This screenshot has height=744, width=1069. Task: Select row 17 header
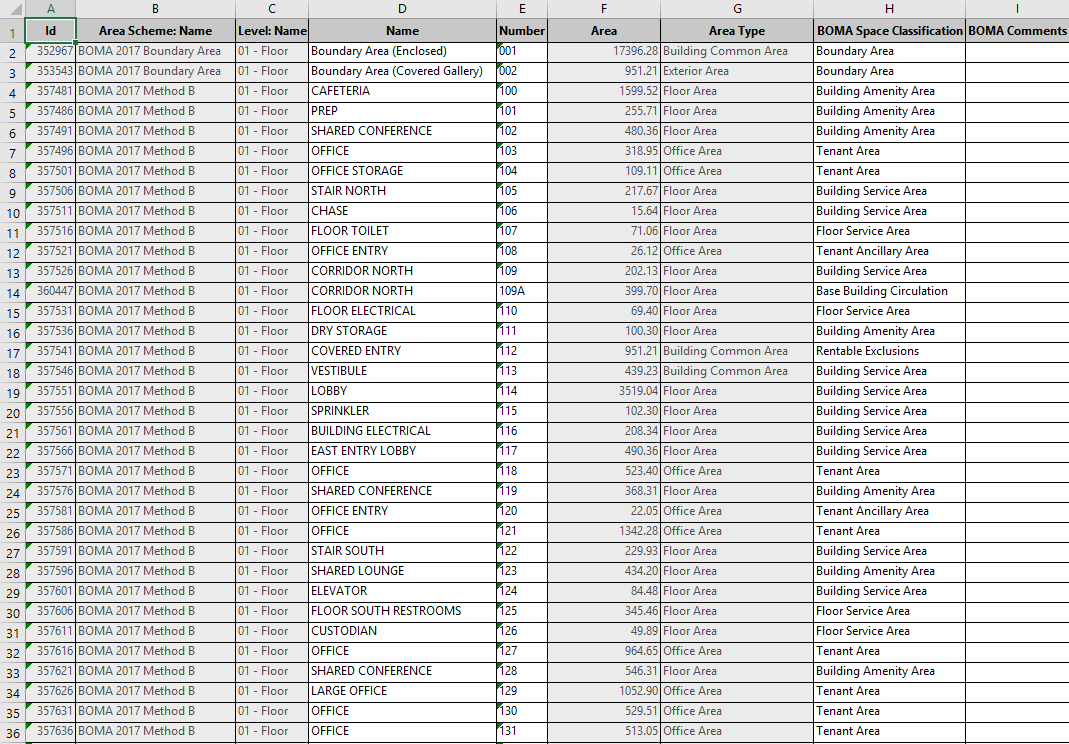point(12,352)
